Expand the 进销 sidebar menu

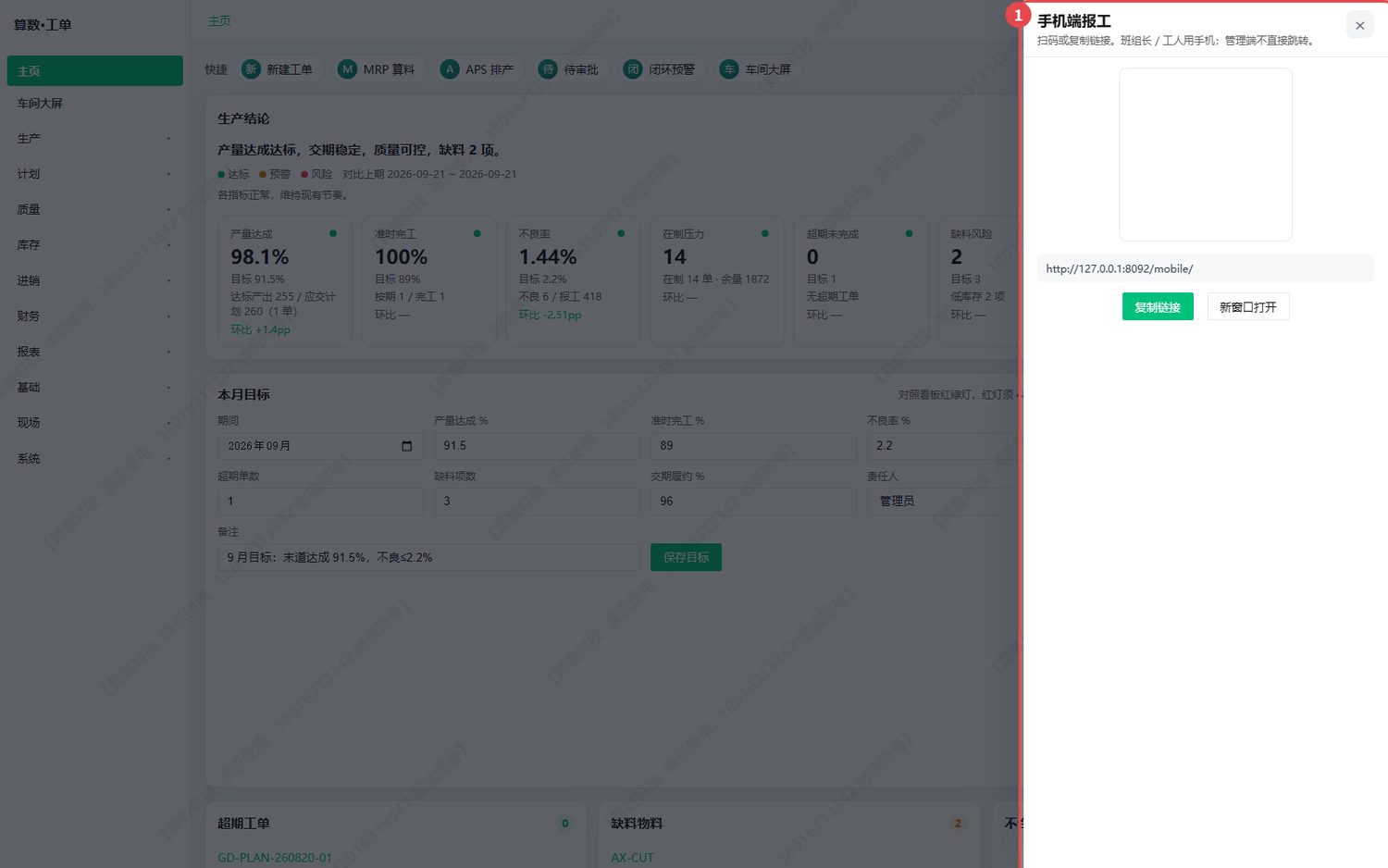[94, 280]
